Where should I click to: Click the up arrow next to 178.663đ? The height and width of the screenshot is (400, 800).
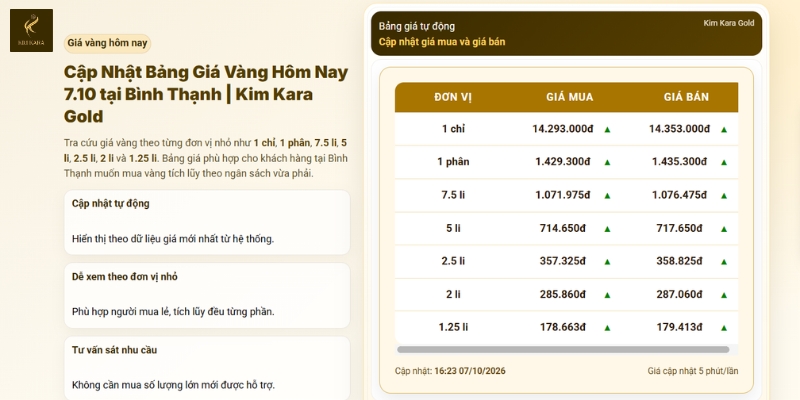[607, 328]
